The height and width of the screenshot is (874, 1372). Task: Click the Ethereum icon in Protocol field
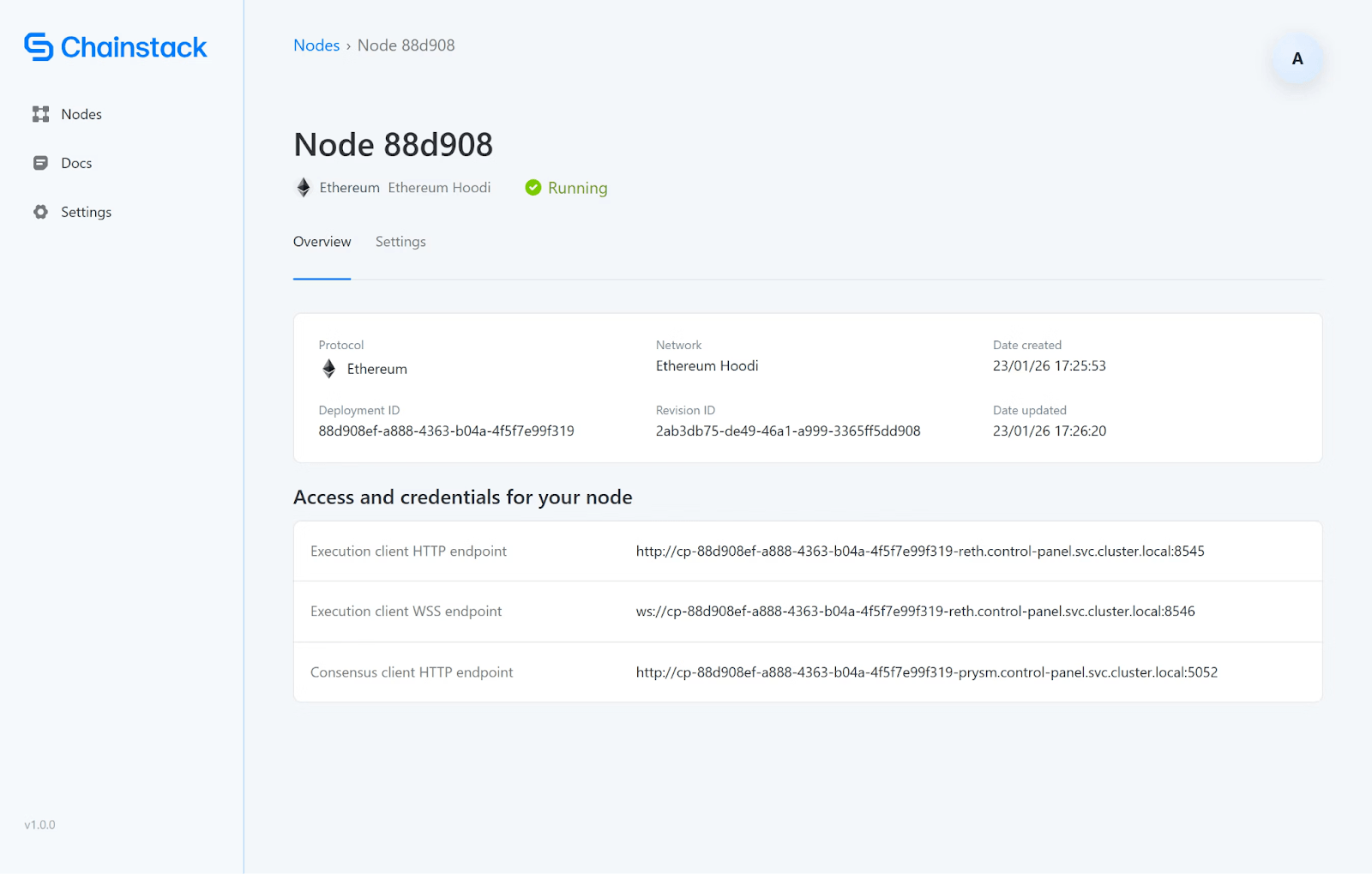coord(329,369)
